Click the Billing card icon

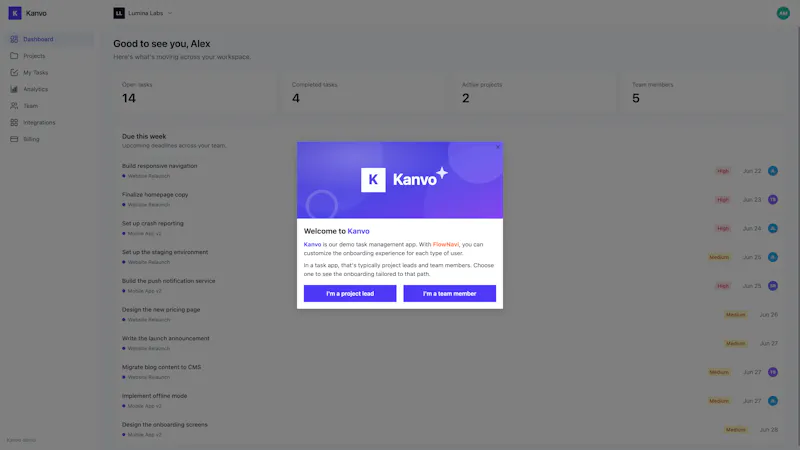pos(14,139)
